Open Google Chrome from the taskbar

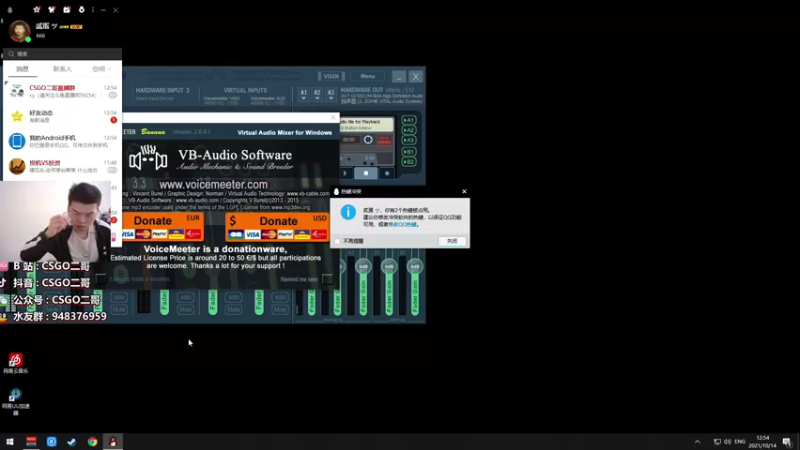click(x=92, y=442)
